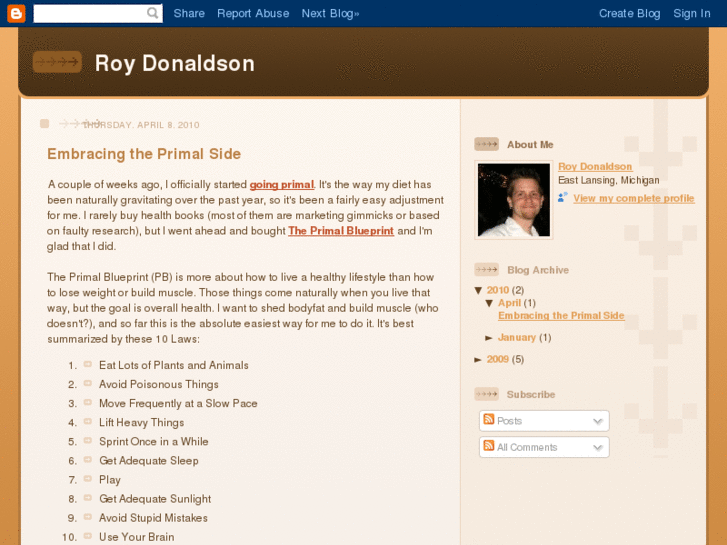Click East Lansing, Michigan location text
The image size is (727, 545).
tap(609, 180)
